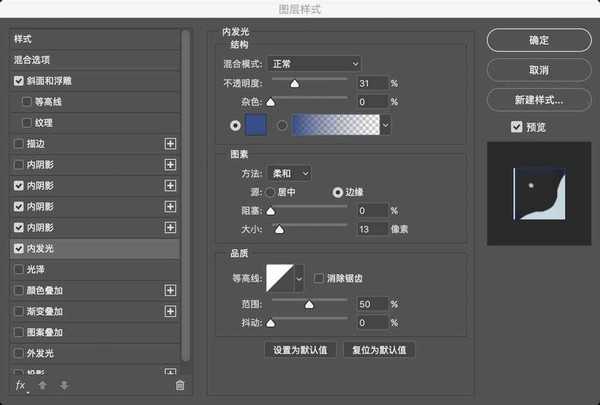Image resolution: width=600 pixels, height=405 pixels.
Task: Expand the gradient picker dropdown arrow
Action: [385, 125]
